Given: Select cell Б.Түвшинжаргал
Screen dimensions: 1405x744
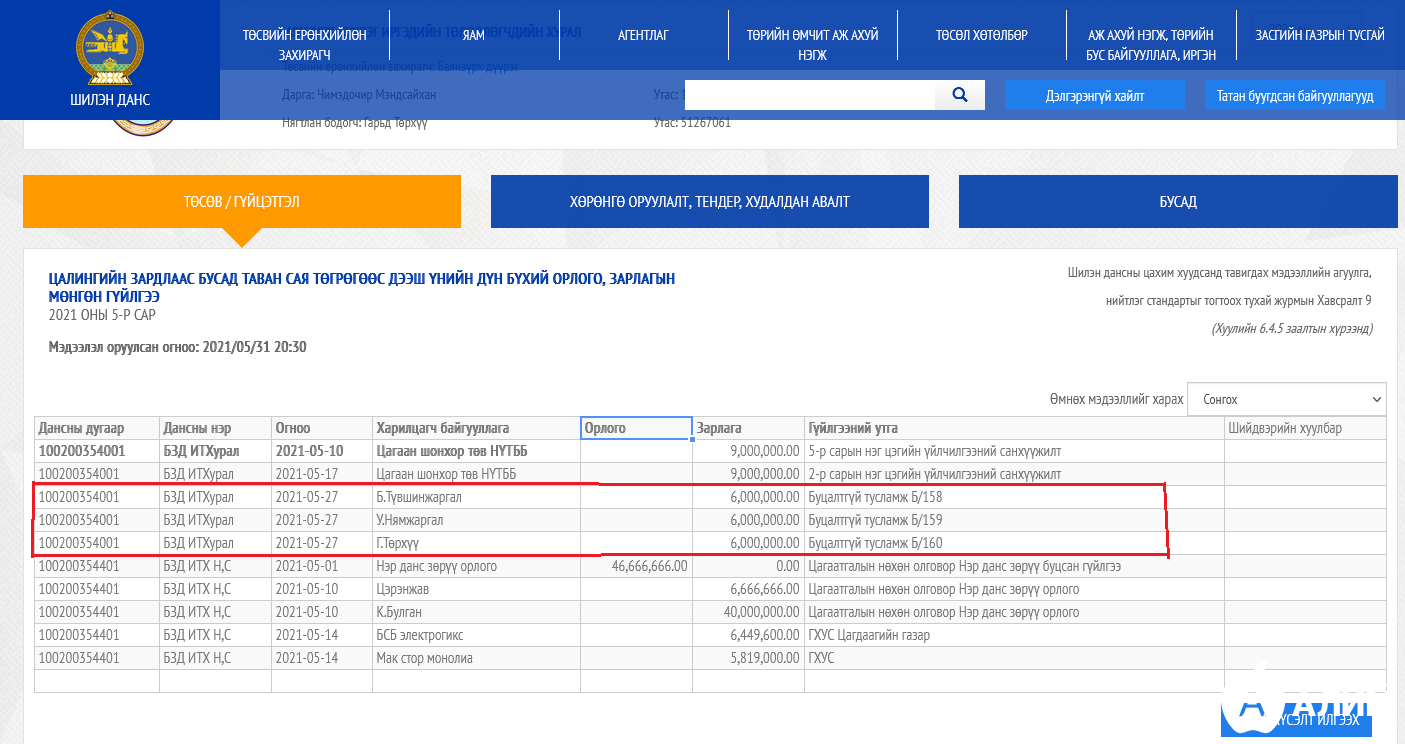Looking at the screenshot, I should (476, 497).
